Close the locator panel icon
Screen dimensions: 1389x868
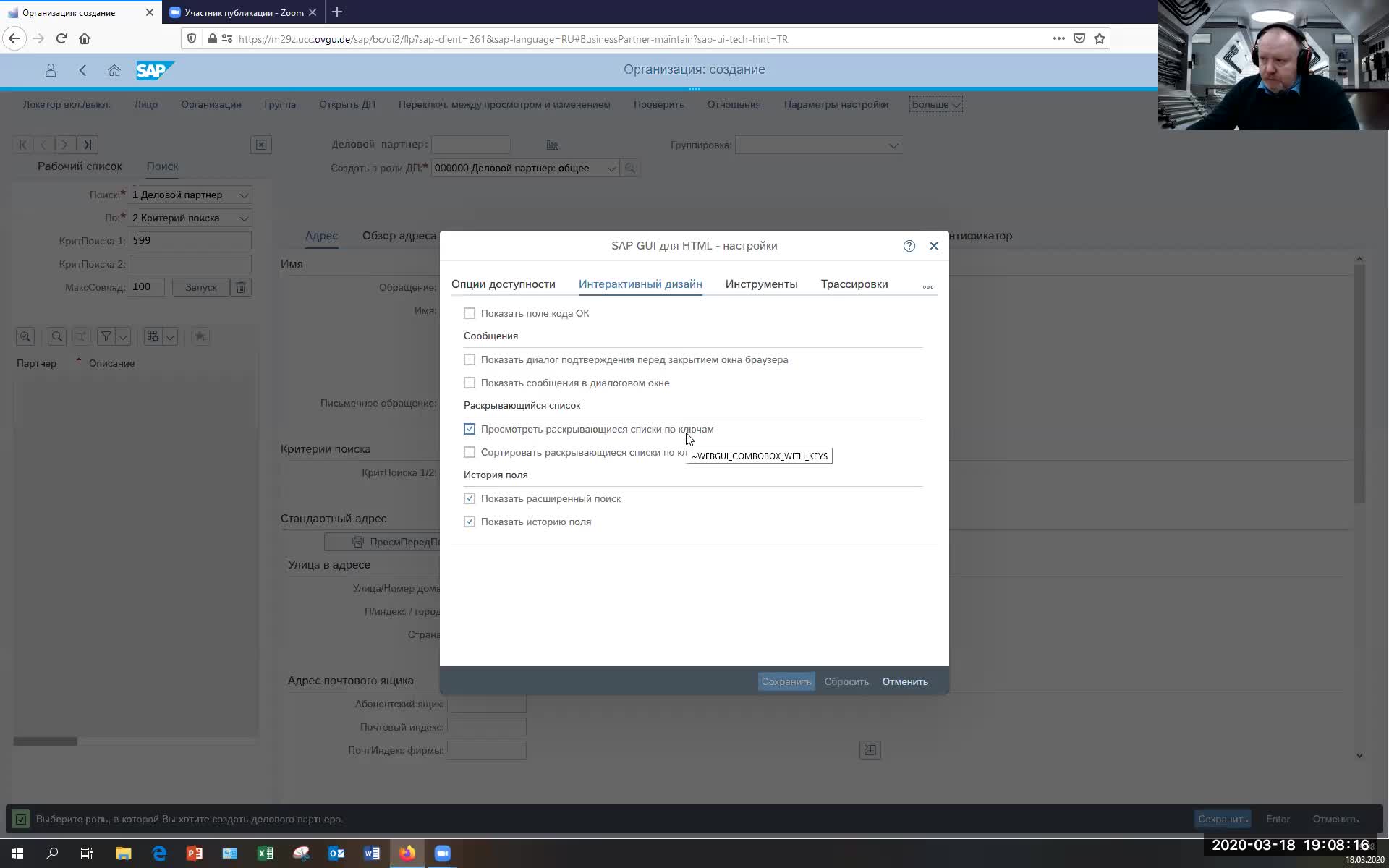pos(261,145)
